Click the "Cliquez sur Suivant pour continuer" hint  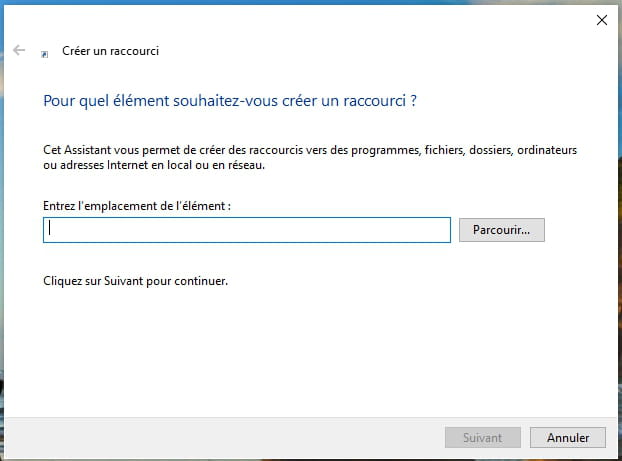click(136, 281)
